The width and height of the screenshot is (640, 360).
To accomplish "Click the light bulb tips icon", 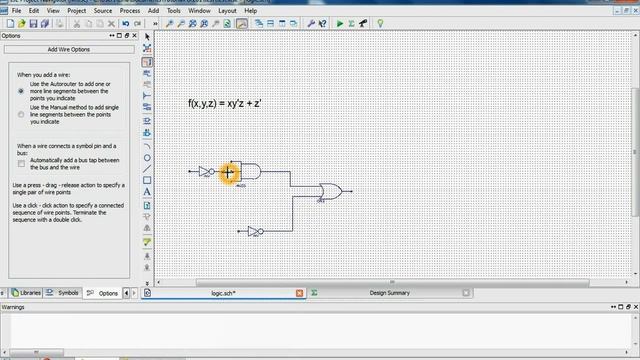I will (380, 24).
